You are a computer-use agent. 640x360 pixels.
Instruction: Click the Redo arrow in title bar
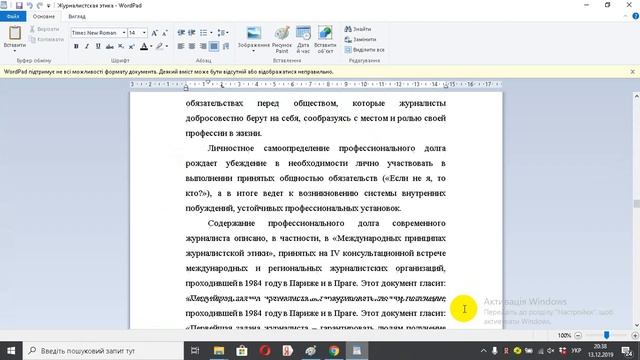tap(40, 5)
